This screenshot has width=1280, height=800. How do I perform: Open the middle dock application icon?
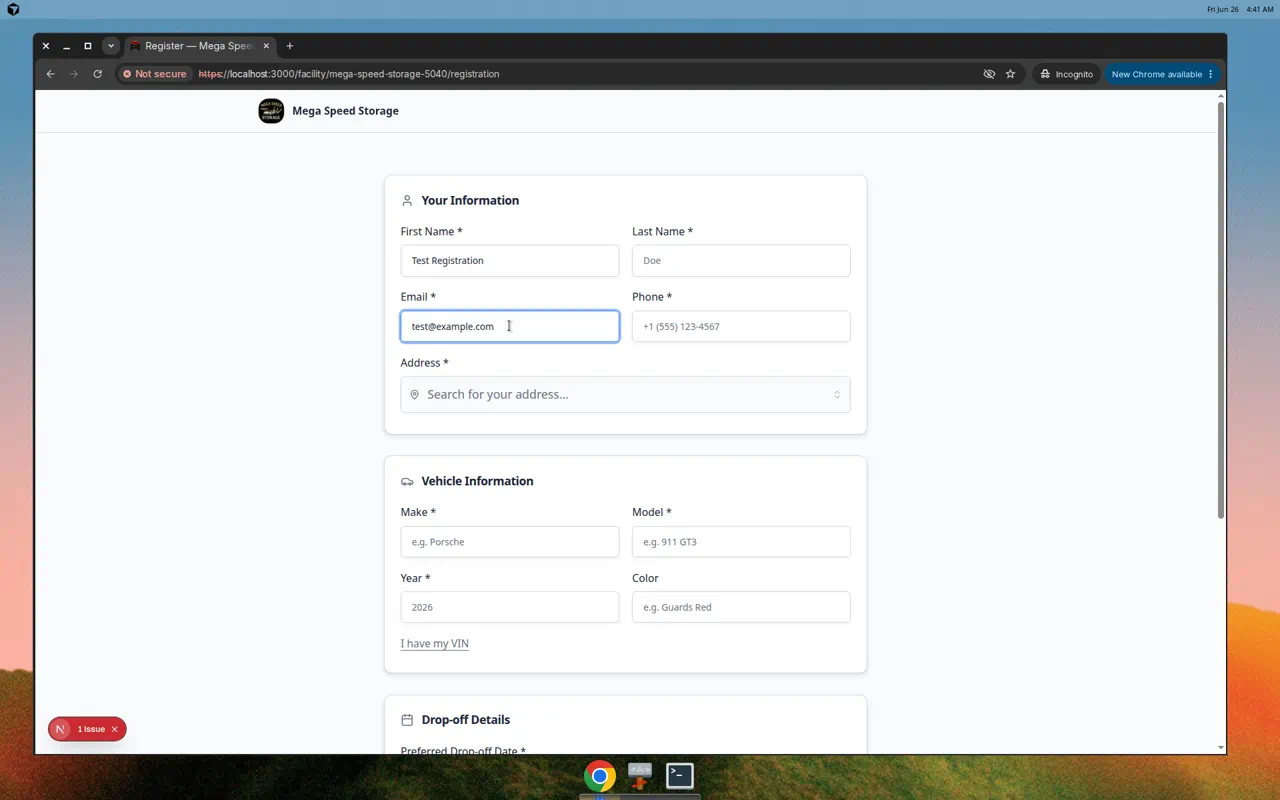point(640,775)
